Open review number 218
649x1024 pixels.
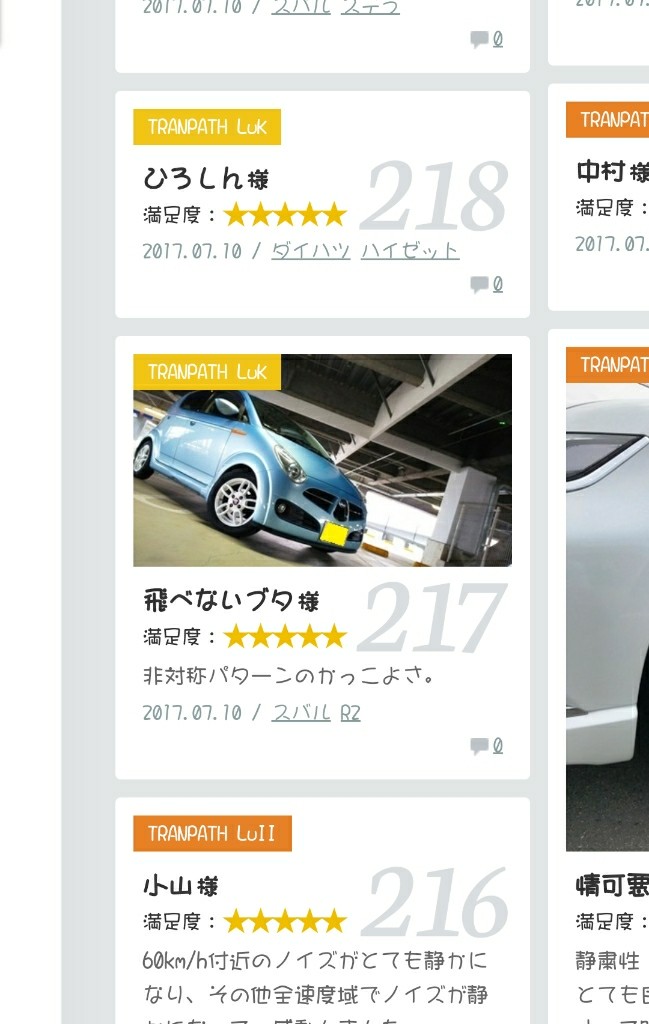point(435,196)
